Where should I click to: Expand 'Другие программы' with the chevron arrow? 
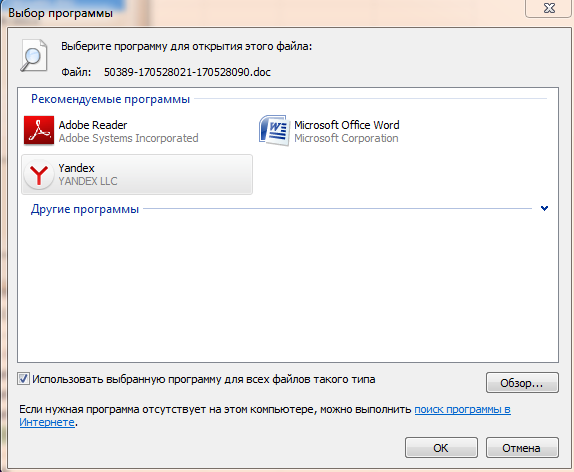[x=544, y=208]
